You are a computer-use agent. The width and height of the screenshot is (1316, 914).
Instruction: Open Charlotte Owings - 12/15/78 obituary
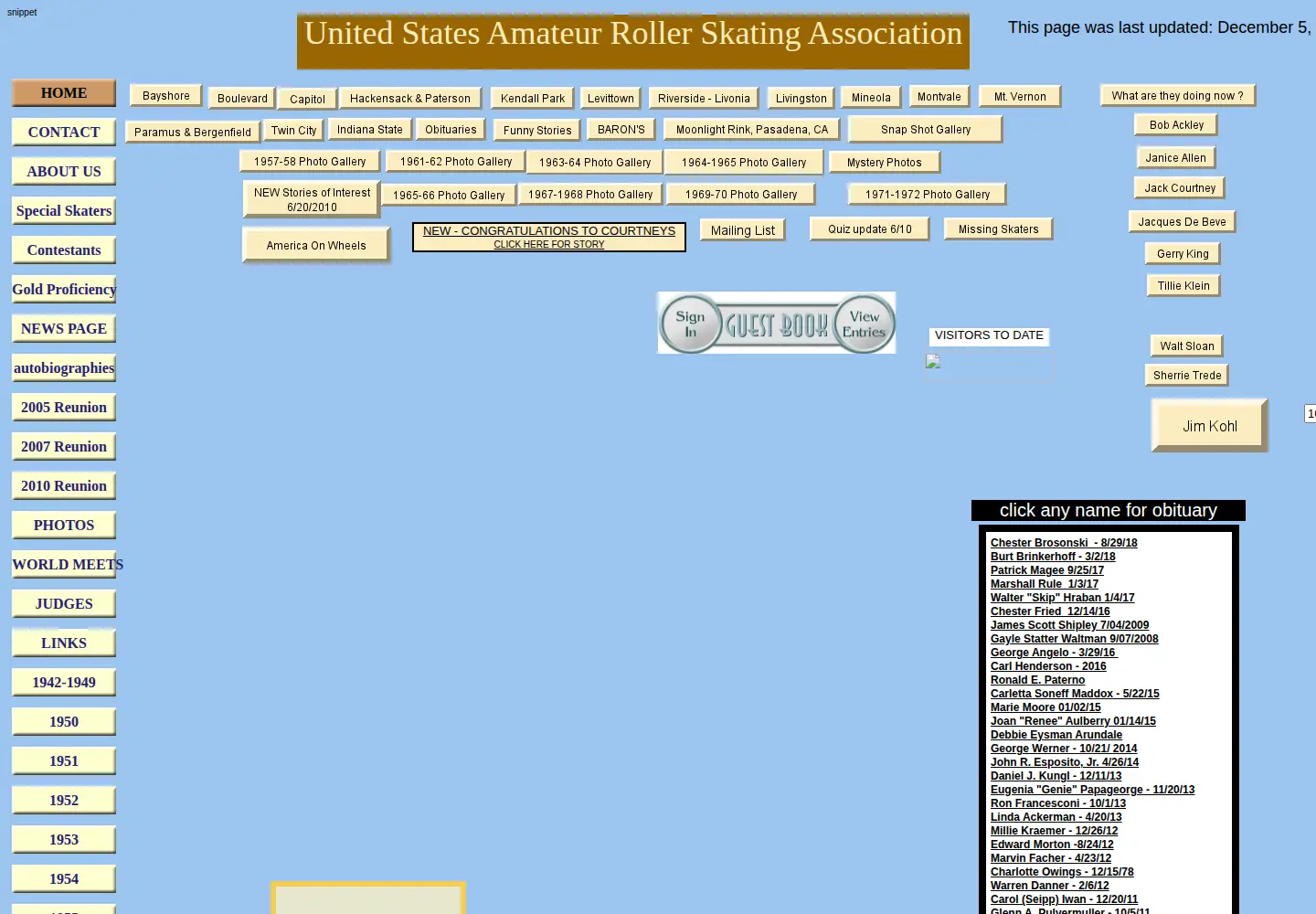pos(1062,872)
